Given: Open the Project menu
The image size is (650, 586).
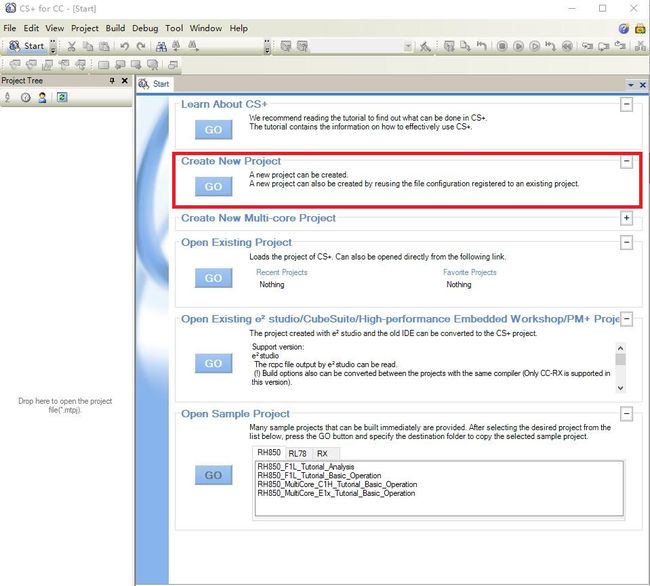Looking at the screenshot, I should point(85,28).
